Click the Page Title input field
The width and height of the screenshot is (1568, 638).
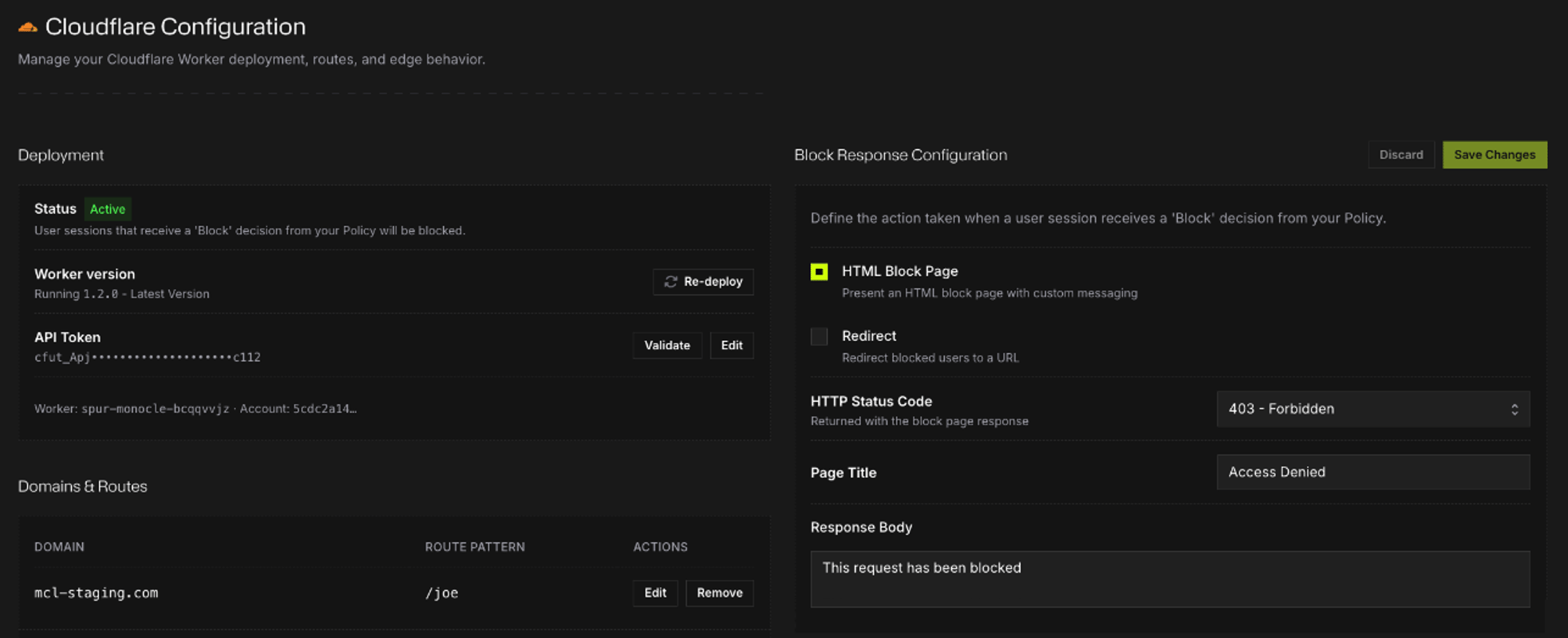pos(1372,472)
